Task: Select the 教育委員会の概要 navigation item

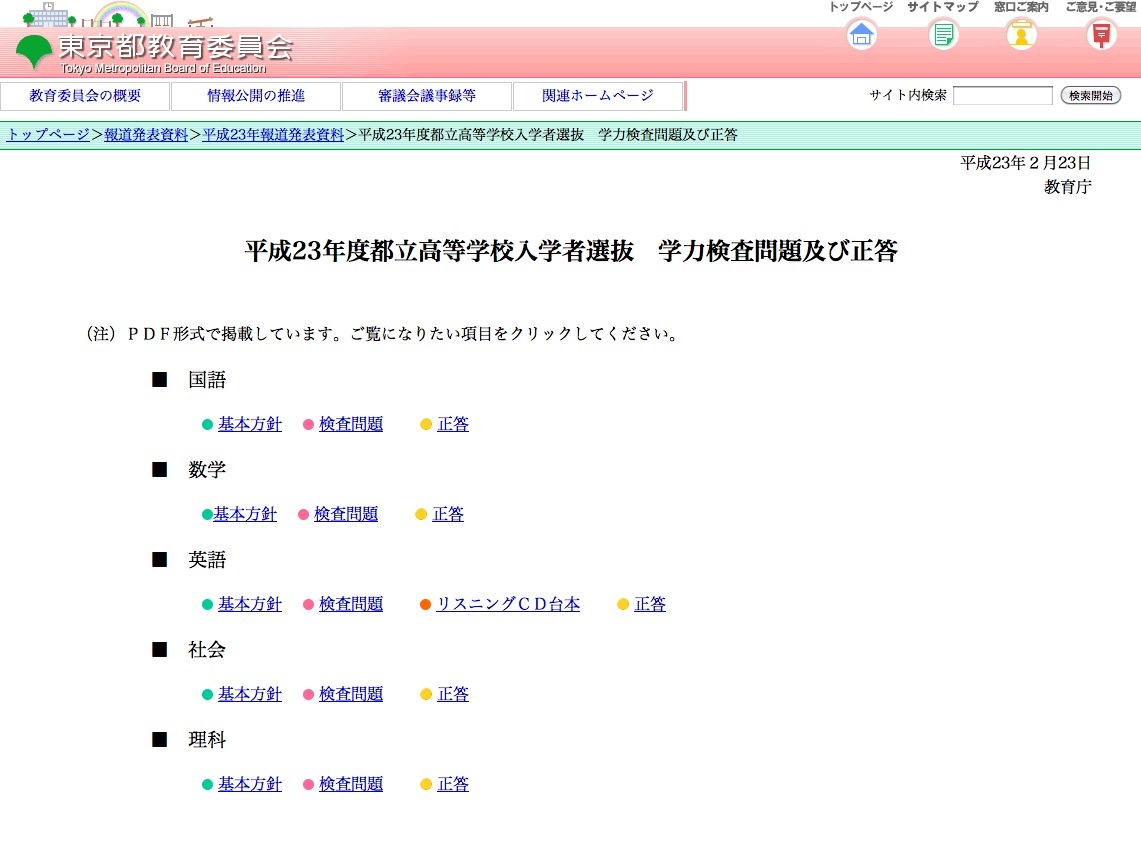Action: [84, 96]
